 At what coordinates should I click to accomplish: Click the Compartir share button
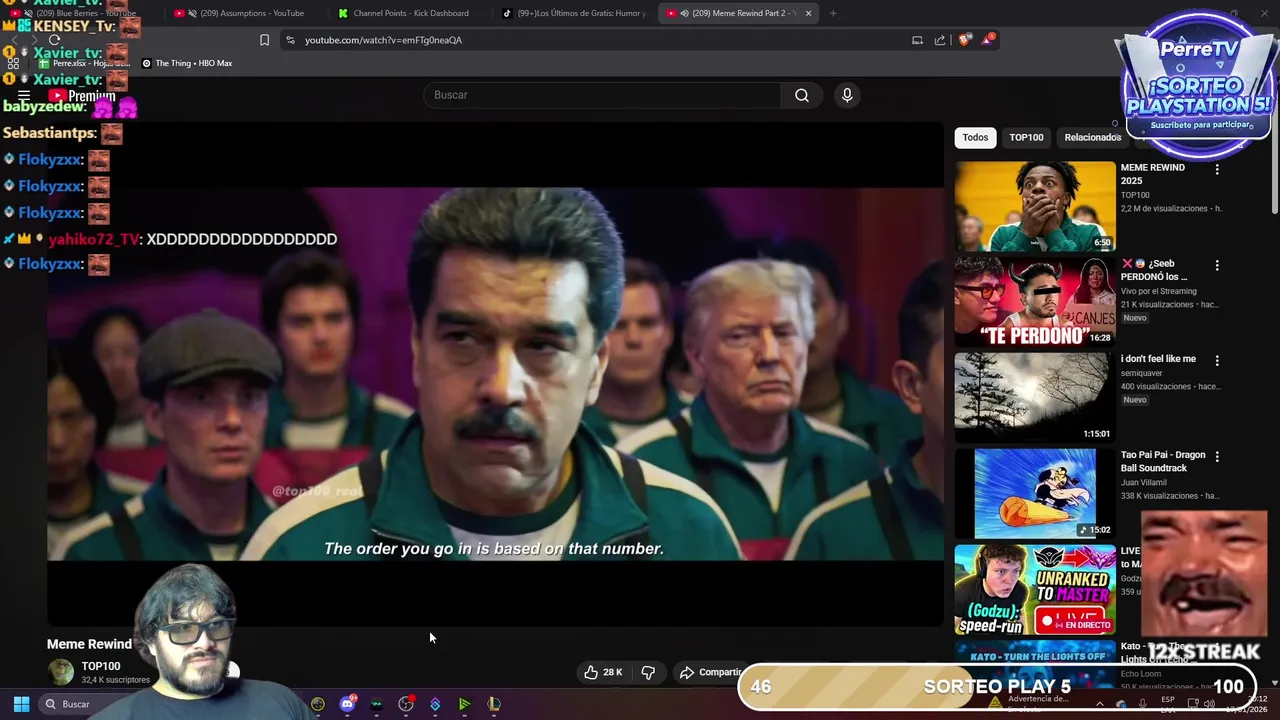click(712, 672)
